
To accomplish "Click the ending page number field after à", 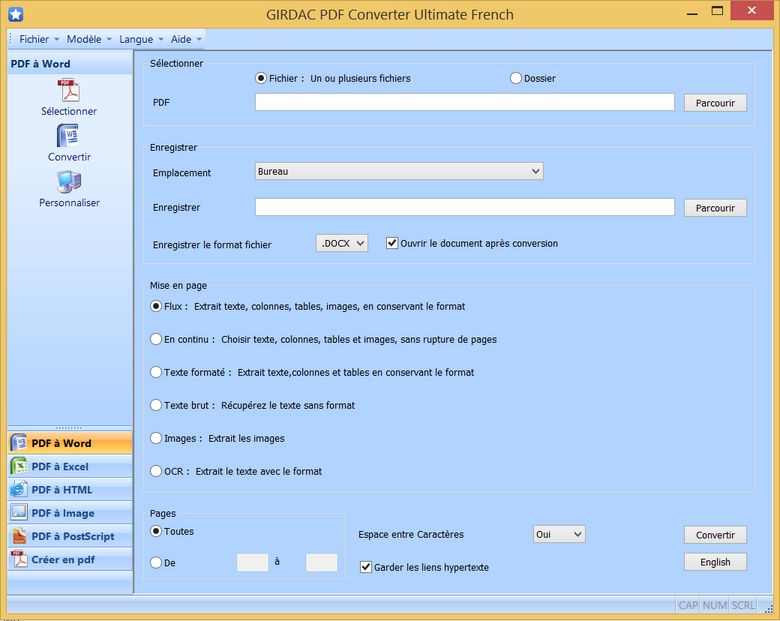I will (x=321, y=562).
